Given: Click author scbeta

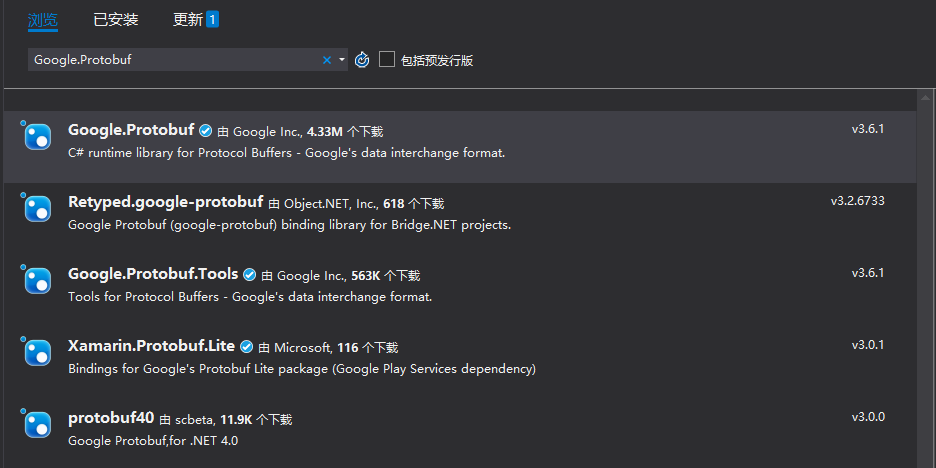Looking at the screenshot, I should tap(195, 420).
